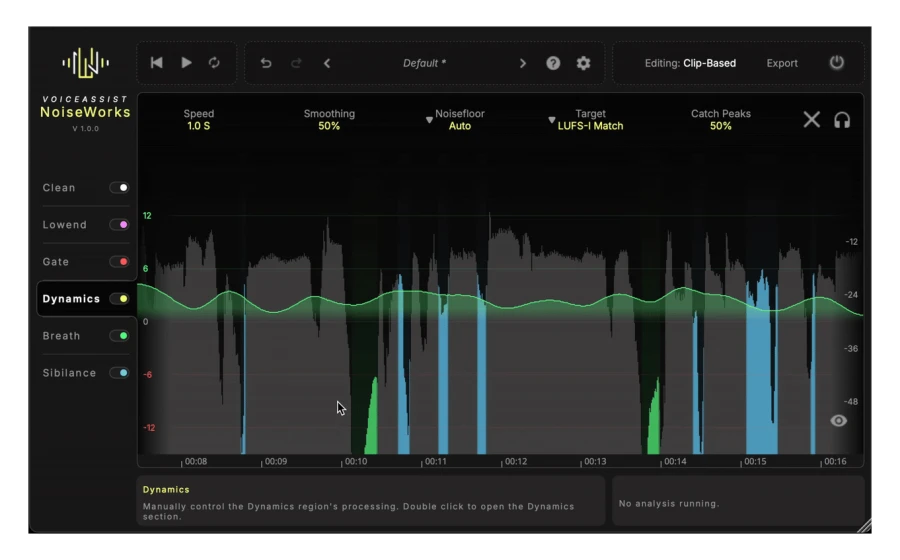The height and width of the screenshot is (560, 900).
Task: Start playback with the play button
Action: [x=186, y=63]
